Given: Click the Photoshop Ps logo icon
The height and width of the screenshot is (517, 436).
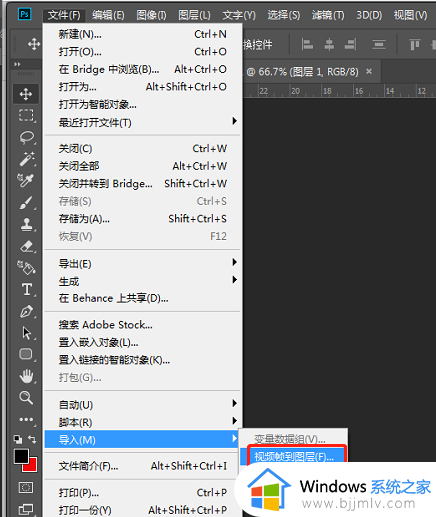Looking at the screenshot, I should pyautogui.click(x=24, y=14).
